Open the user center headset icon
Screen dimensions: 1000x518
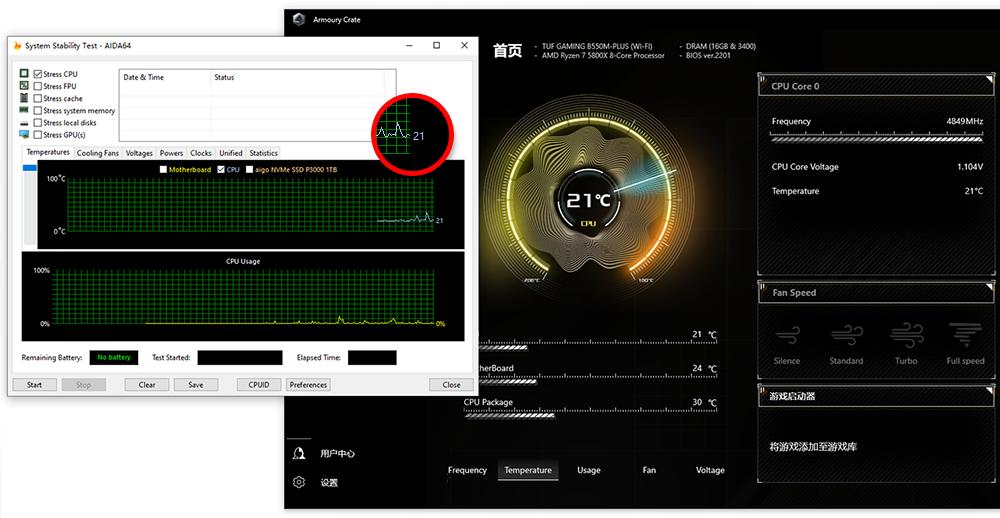(x=298, y=454)
